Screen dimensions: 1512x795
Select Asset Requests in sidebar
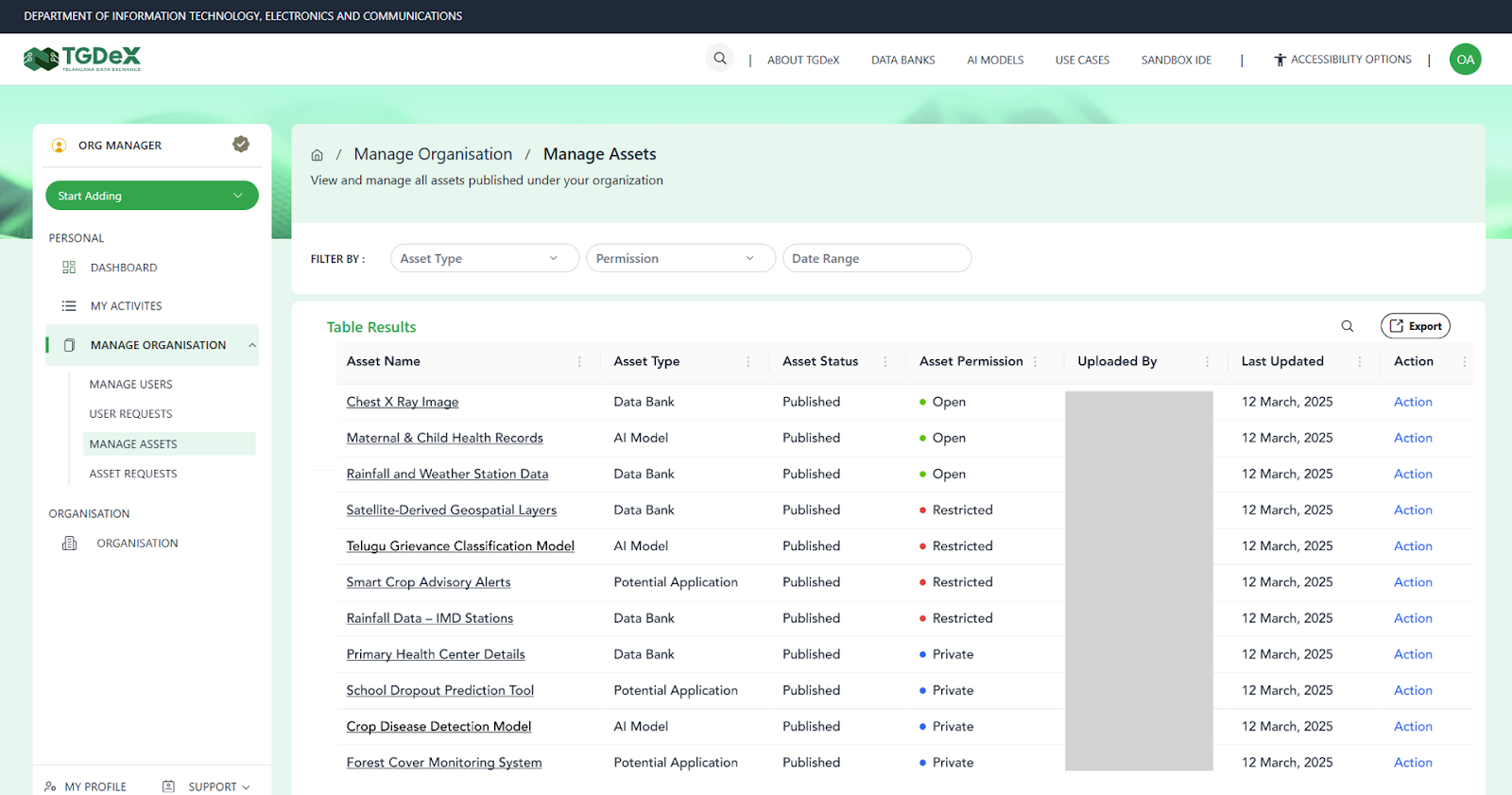pyautogui.click(x=133, y=474)
